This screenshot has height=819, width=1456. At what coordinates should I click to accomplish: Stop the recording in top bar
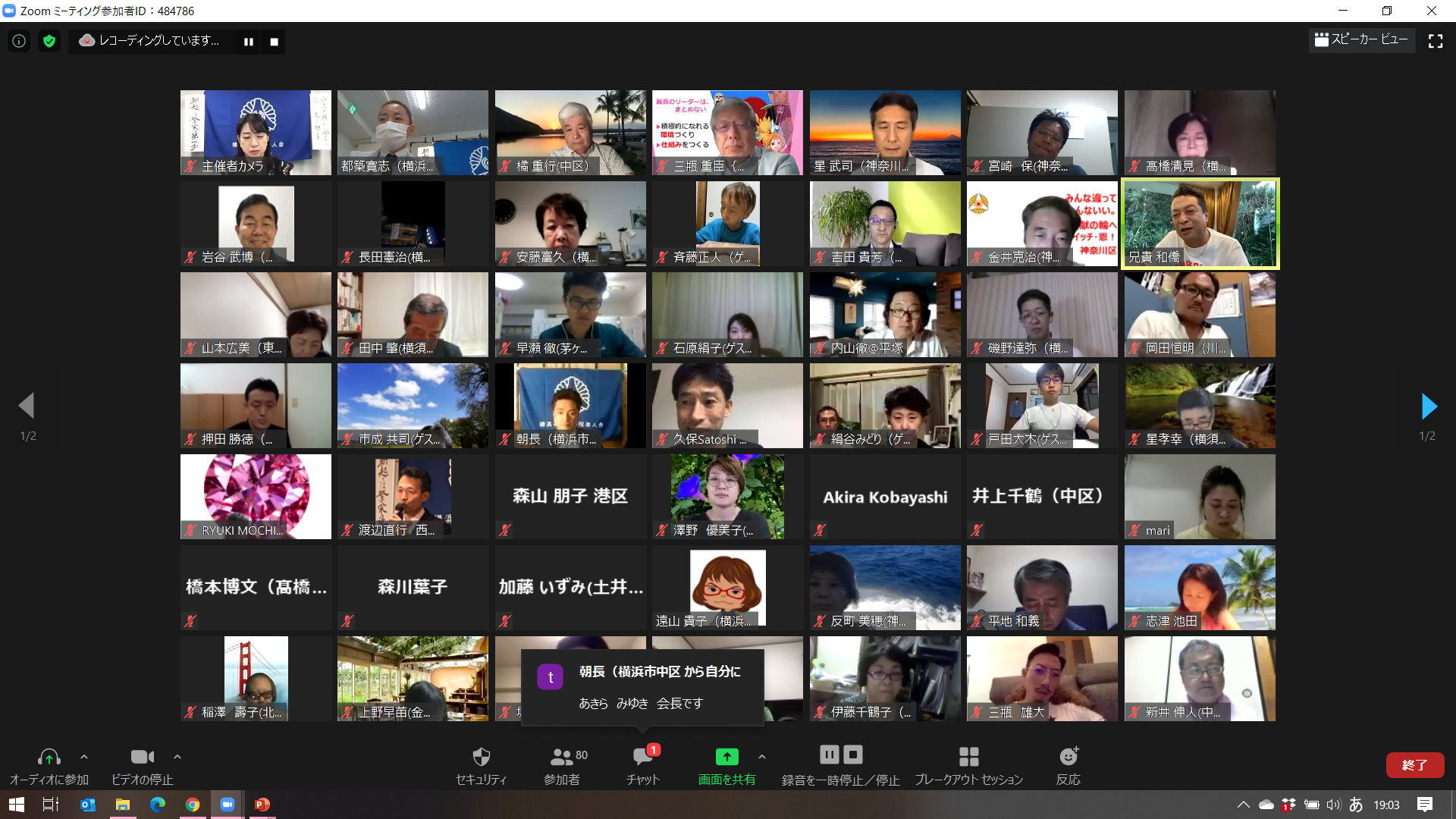[x=274, y=42]
